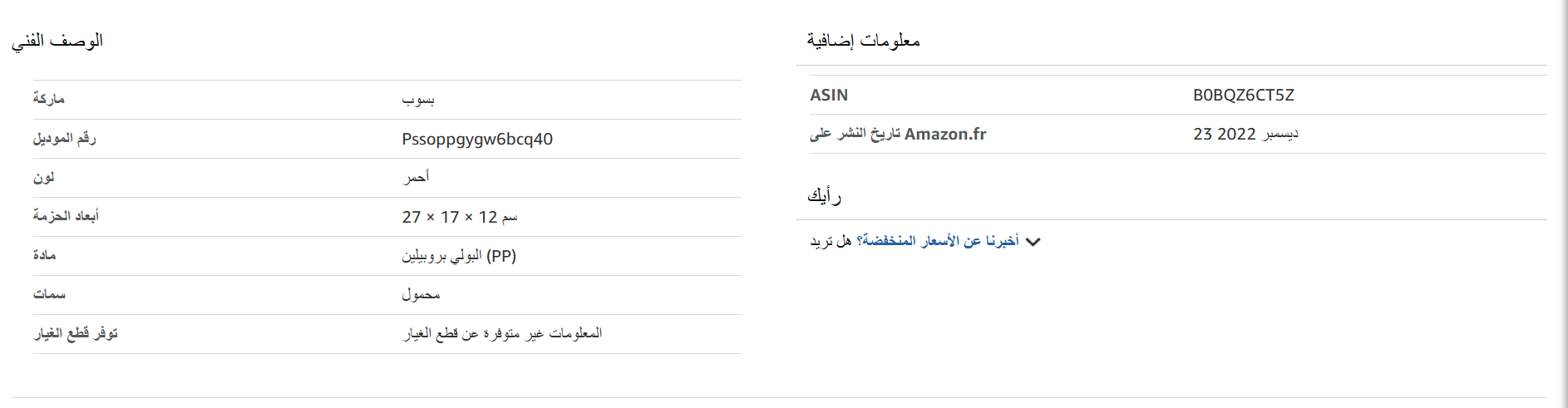Select the spare parts information text
Image resolution: width=1568 pixels, height=408 pixels.
click(x=502, y=333)
